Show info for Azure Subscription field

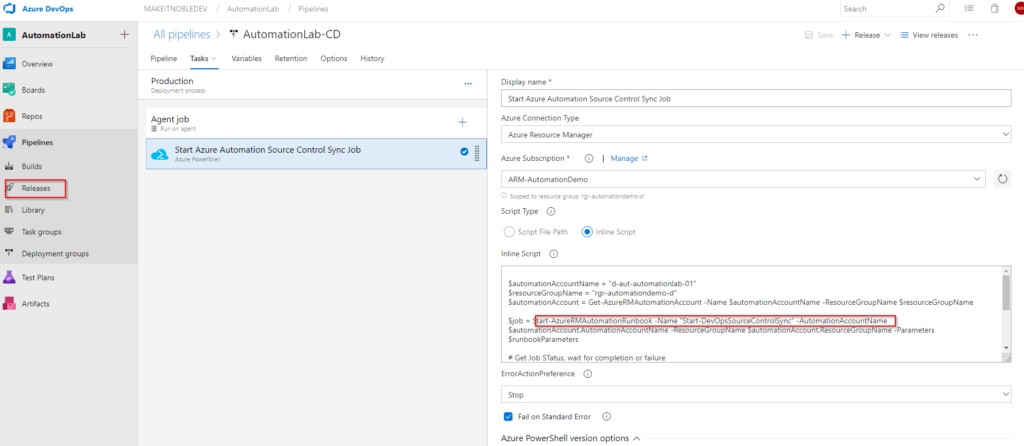588,158
